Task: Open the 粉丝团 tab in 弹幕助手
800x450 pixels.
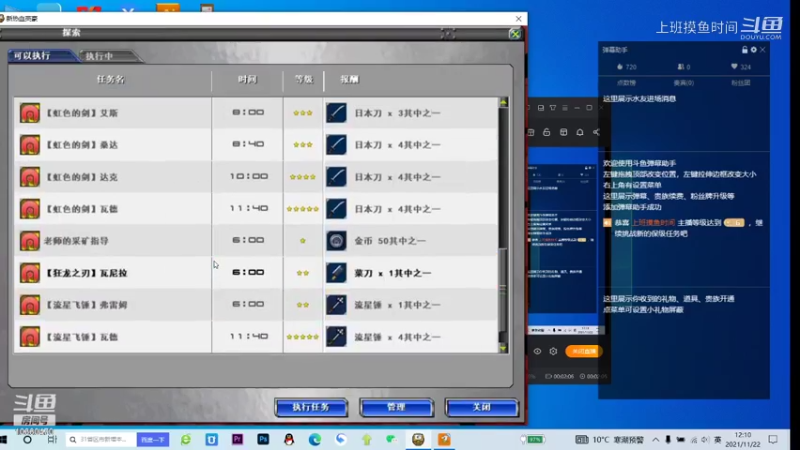Action: click(x=740, y=83)
